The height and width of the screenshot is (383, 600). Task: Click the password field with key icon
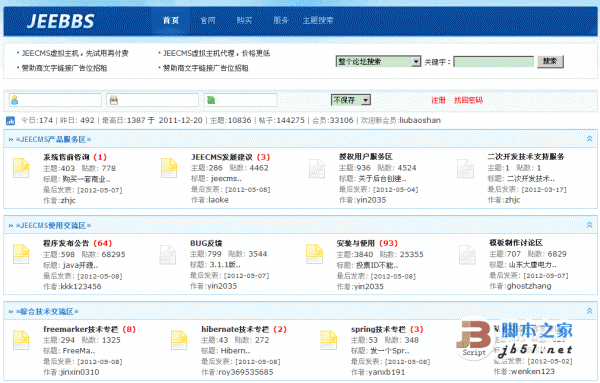pos(153,100)
